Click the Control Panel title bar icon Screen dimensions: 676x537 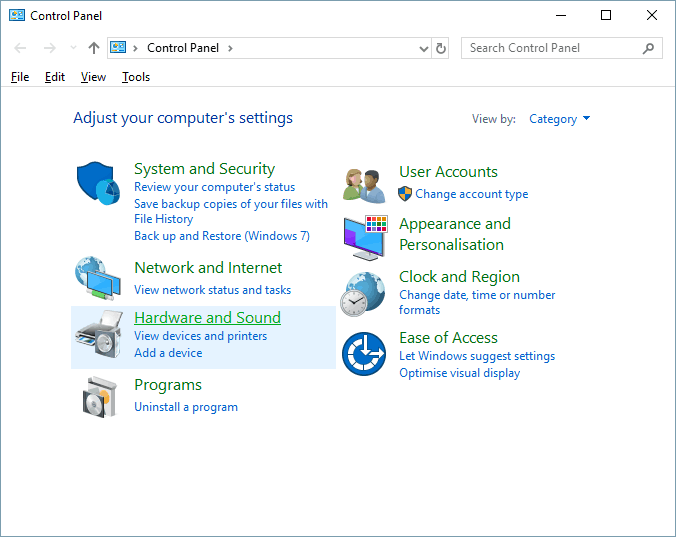tap(17, 16)
